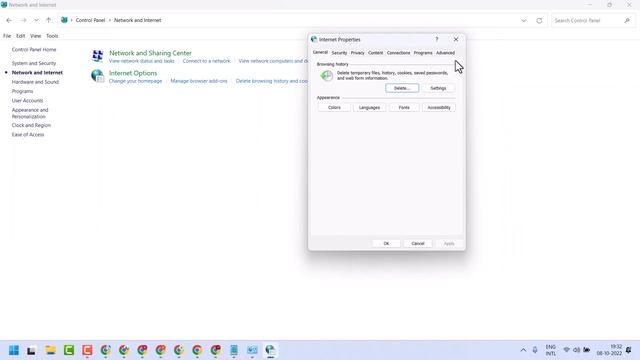The height and width of the screenshot is (360, 640).
Task: Open the View menu
Action: 36,36
